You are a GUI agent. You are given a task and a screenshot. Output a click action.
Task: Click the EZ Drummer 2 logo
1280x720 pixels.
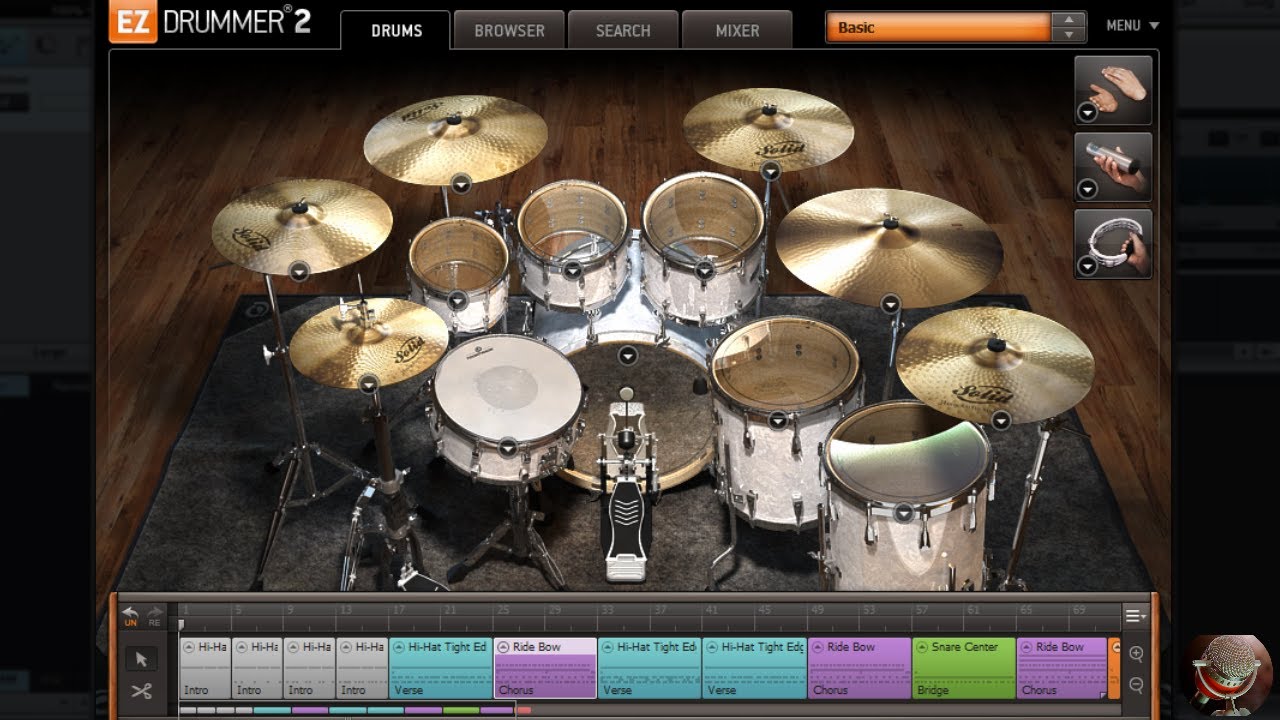point(210,23)
